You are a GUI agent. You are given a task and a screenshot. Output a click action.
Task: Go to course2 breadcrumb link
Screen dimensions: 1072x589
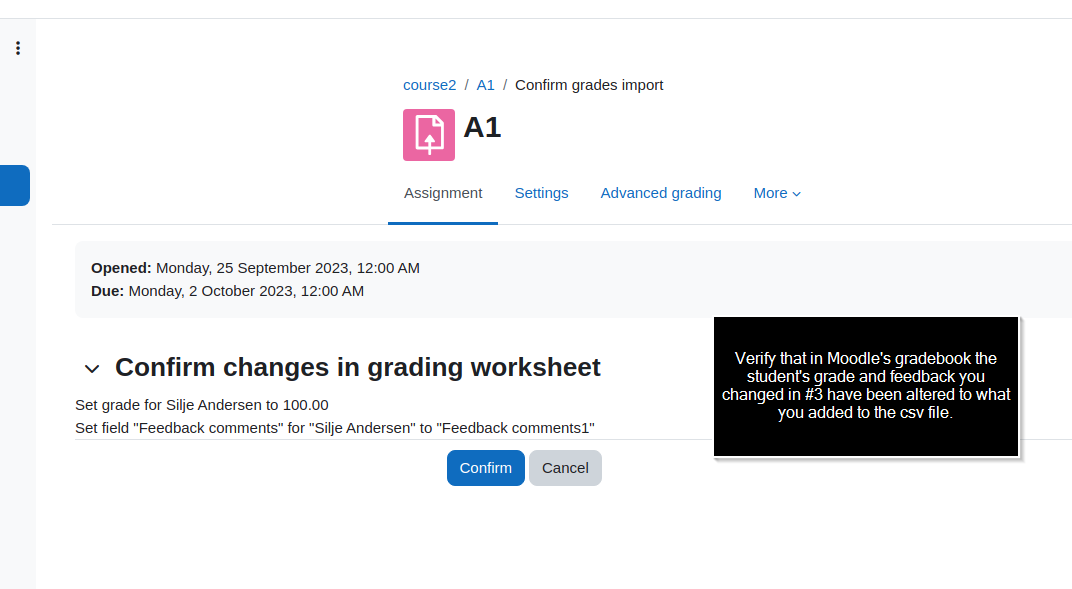click(429, 85)
